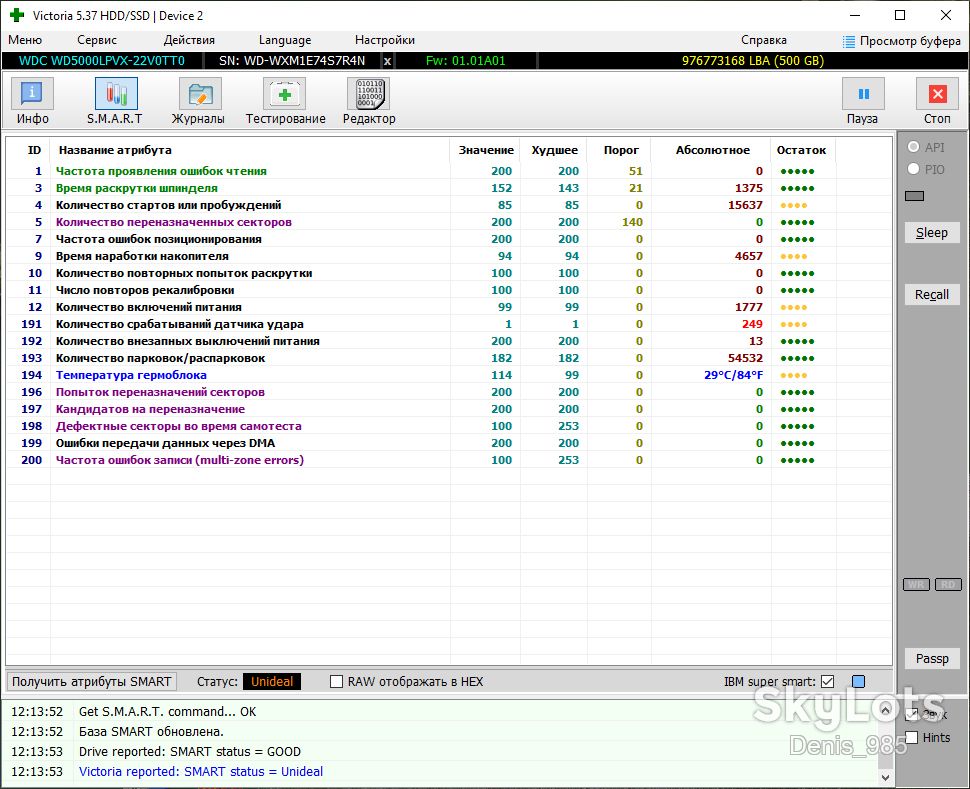Screen dimensions: 970x789
Task: Open the Language menu
Action: tap(285, 40)
